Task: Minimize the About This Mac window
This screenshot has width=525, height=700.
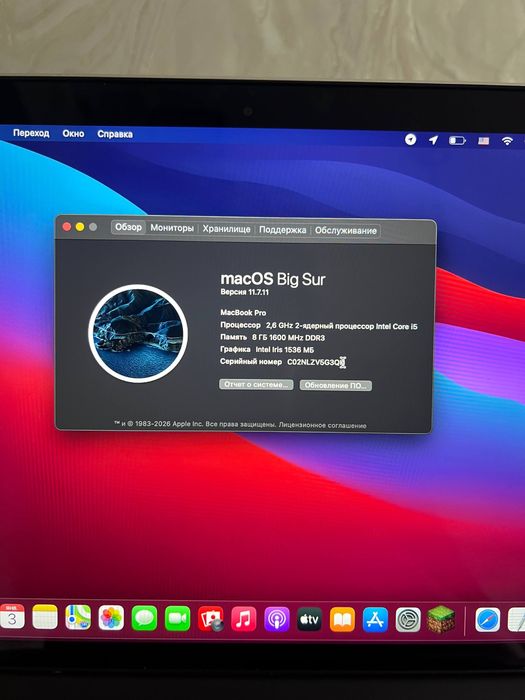Action: (x=80, y=227)
